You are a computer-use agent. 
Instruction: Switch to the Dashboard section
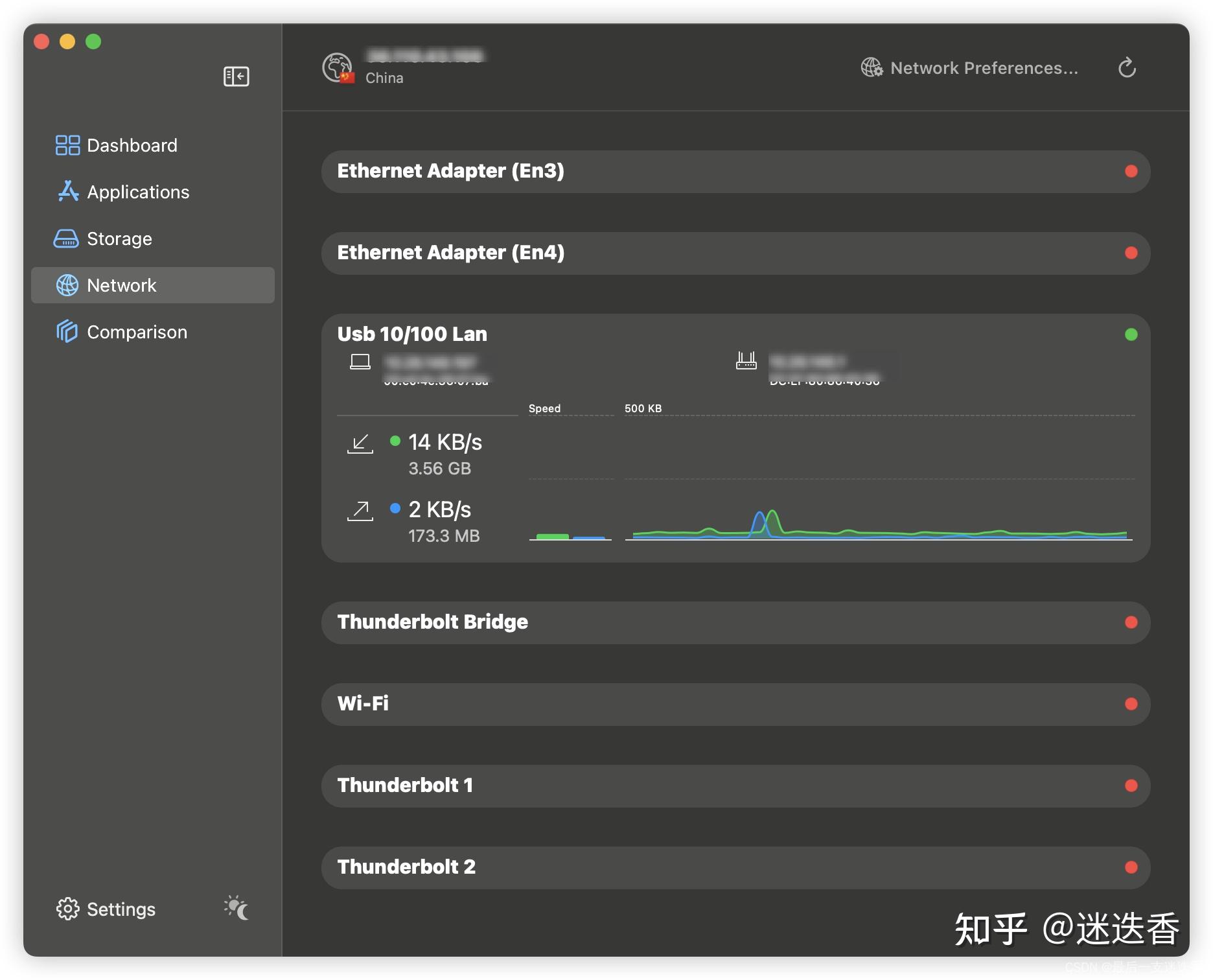[x=132, y=145]
